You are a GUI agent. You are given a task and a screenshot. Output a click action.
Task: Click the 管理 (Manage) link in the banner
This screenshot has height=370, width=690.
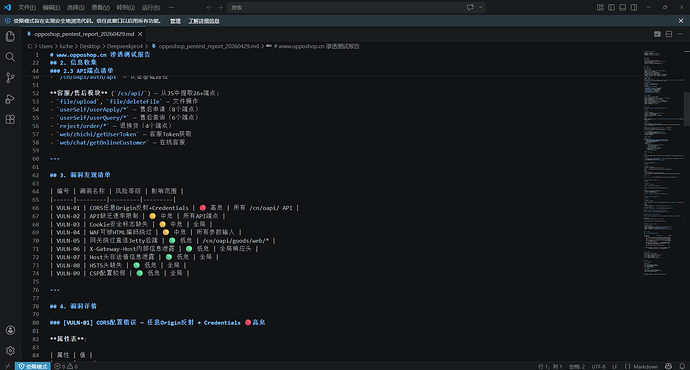click(x=175, y=21)
